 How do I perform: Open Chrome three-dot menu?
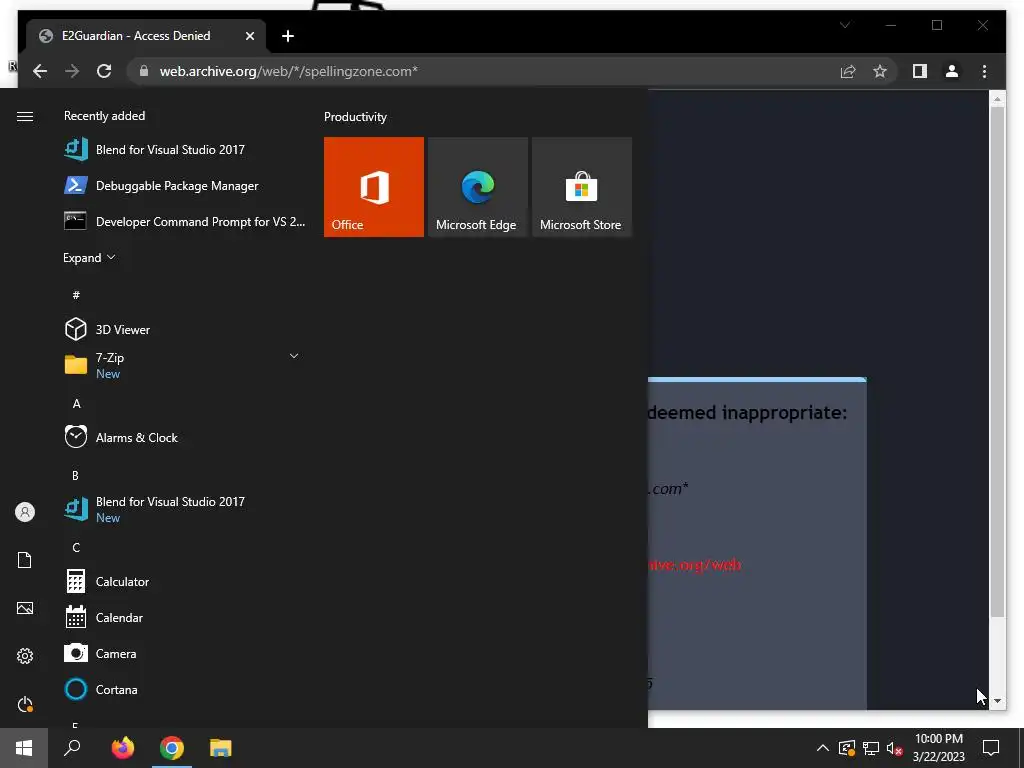(984, 71)
